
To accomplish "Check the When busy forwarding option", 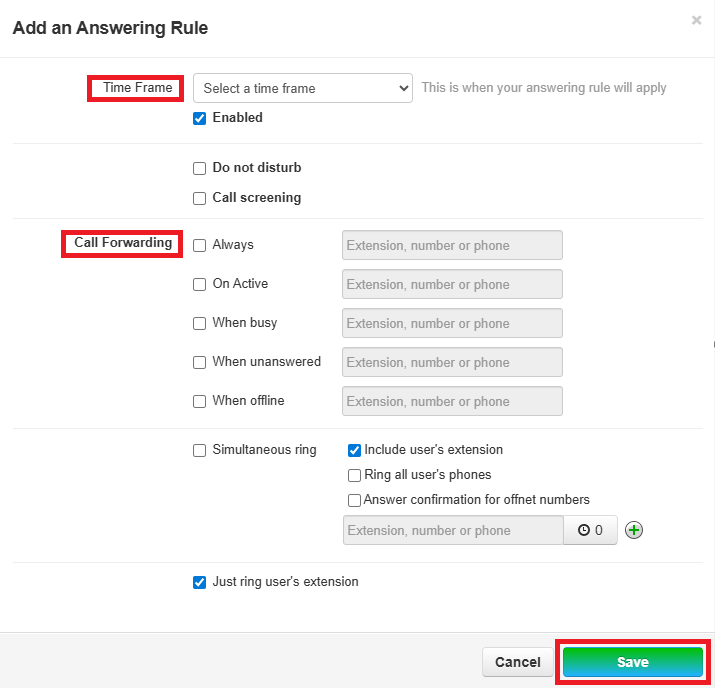I will click(x=199, y=323).
